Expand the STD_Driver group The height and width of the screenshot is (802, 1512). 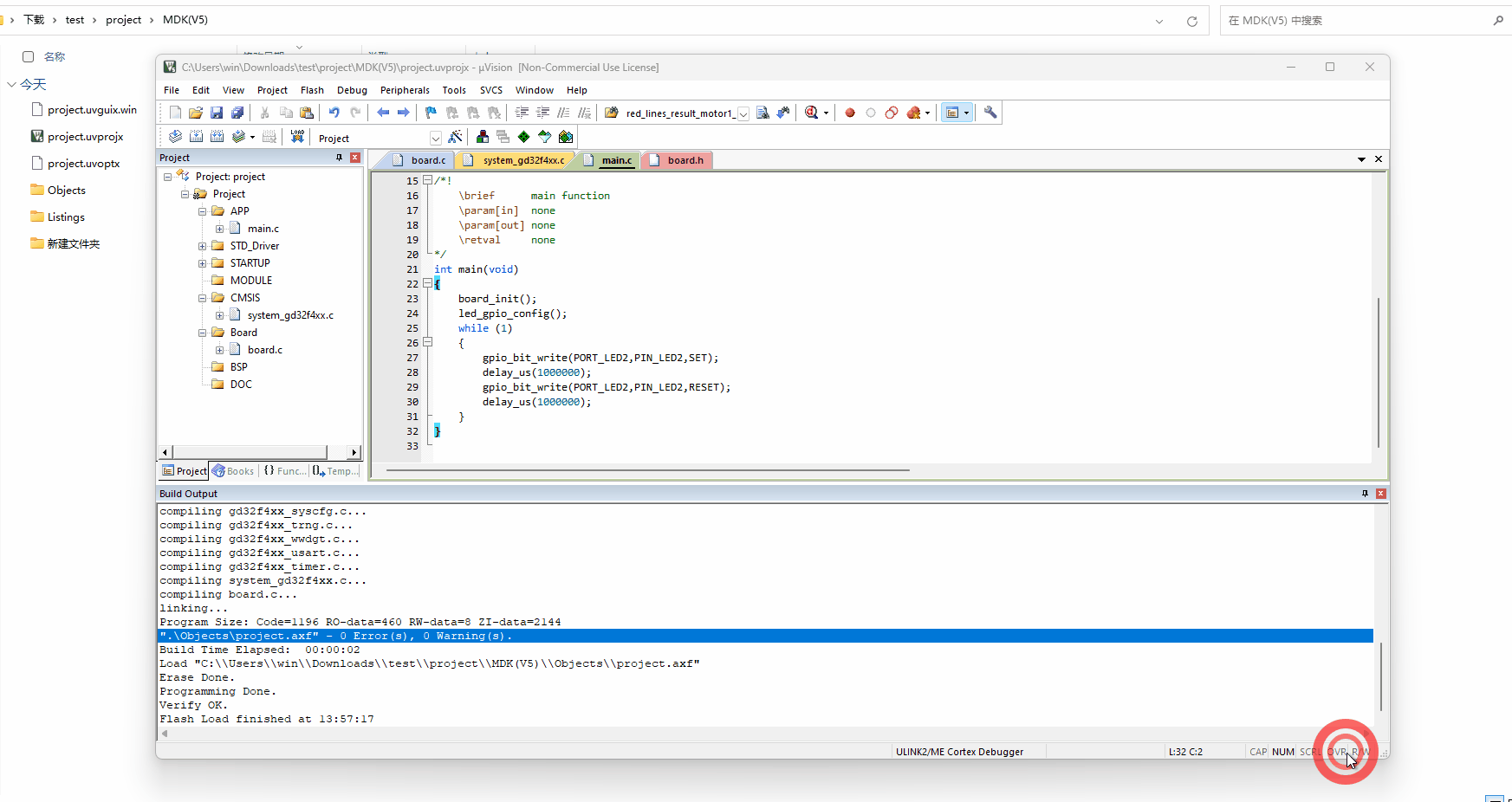[201, 245]
